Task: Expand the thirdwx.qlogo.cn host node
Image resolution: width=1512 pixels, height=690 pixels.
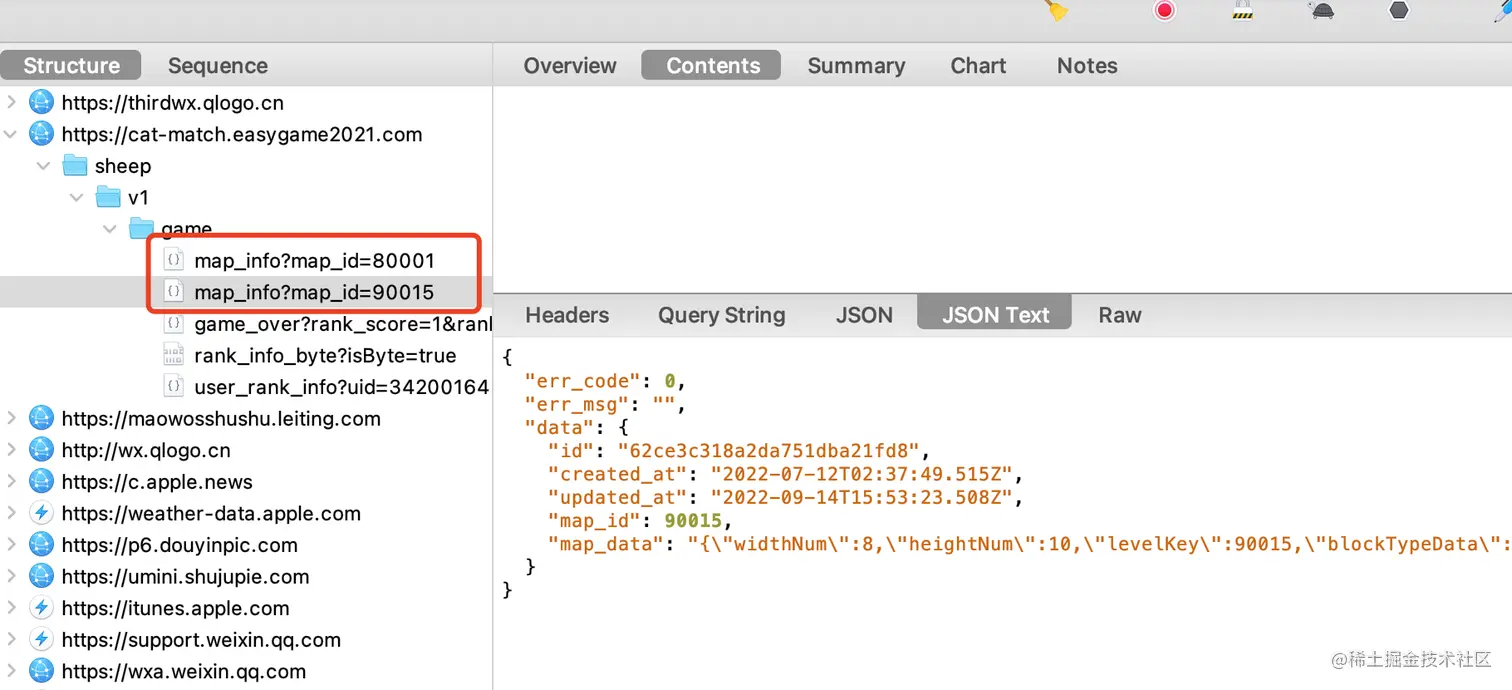Action: [x=11, y=102]
